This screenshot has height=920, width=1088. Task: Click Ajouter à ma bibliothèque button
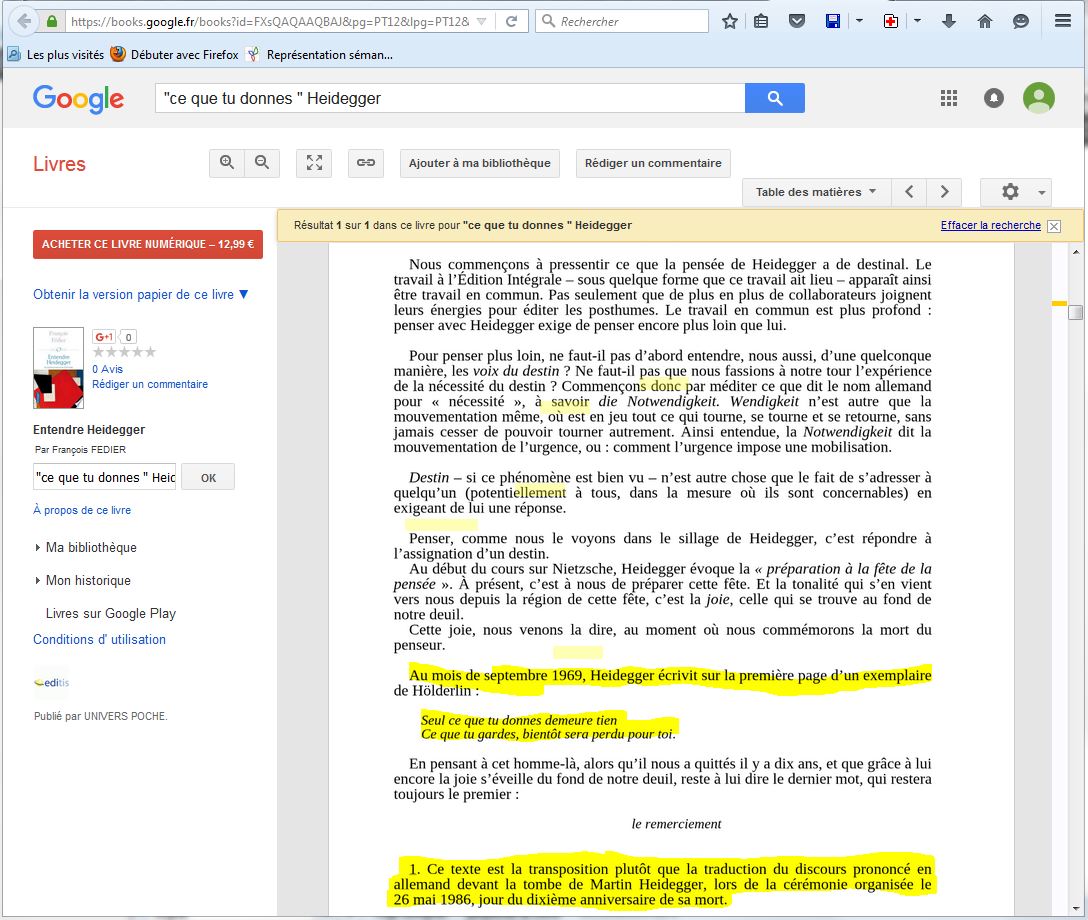(479, 163)
